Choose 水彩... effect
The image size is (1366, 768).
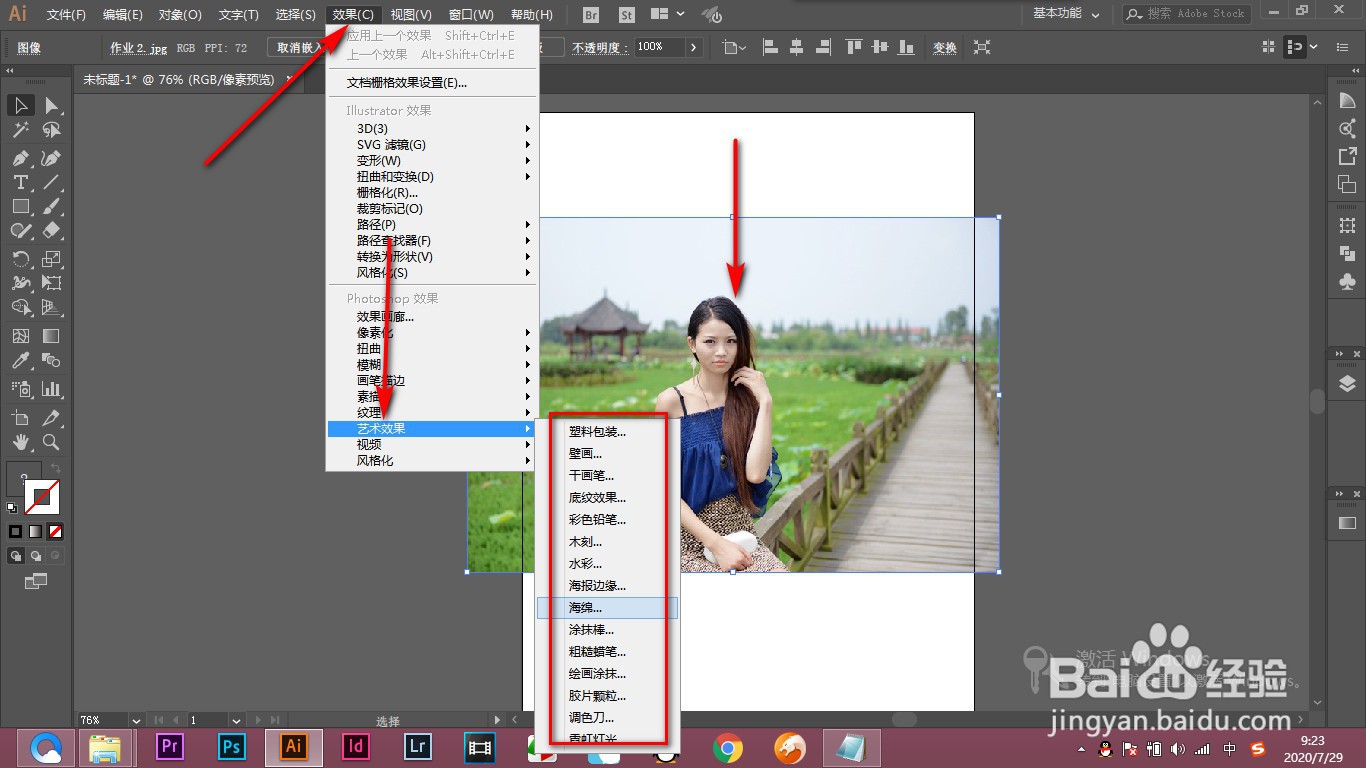click(607, 564)
